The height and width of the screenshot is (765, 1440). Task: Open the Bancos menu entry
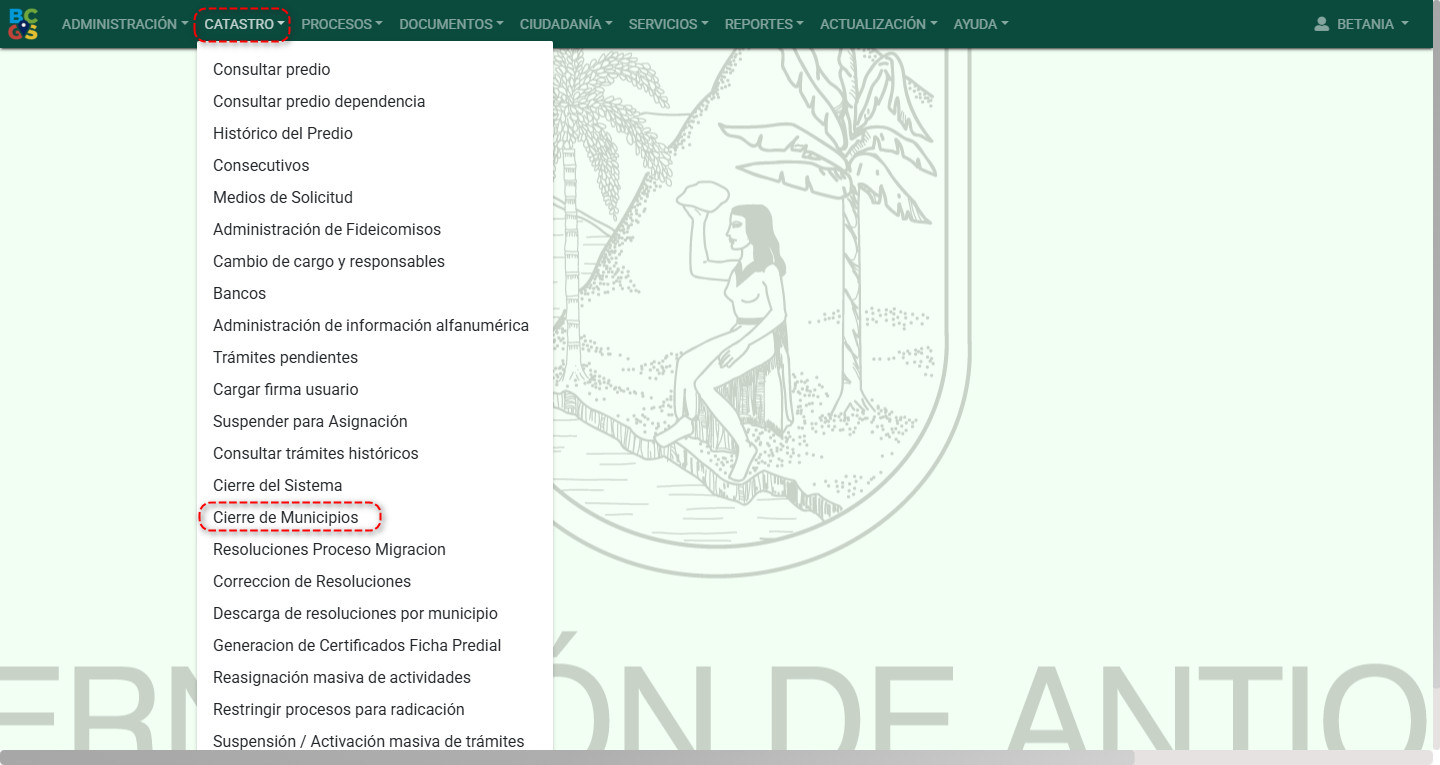pos(375,293)
